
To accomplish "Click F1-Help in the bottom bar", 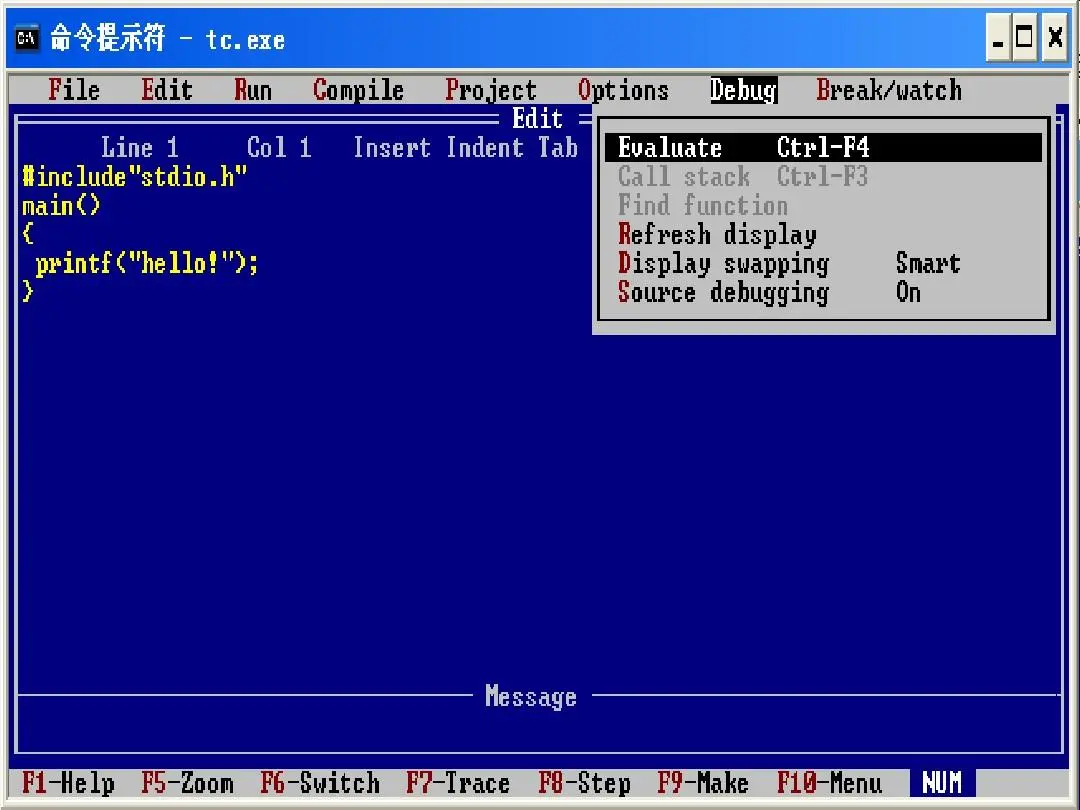I will [x=68, y=783].
